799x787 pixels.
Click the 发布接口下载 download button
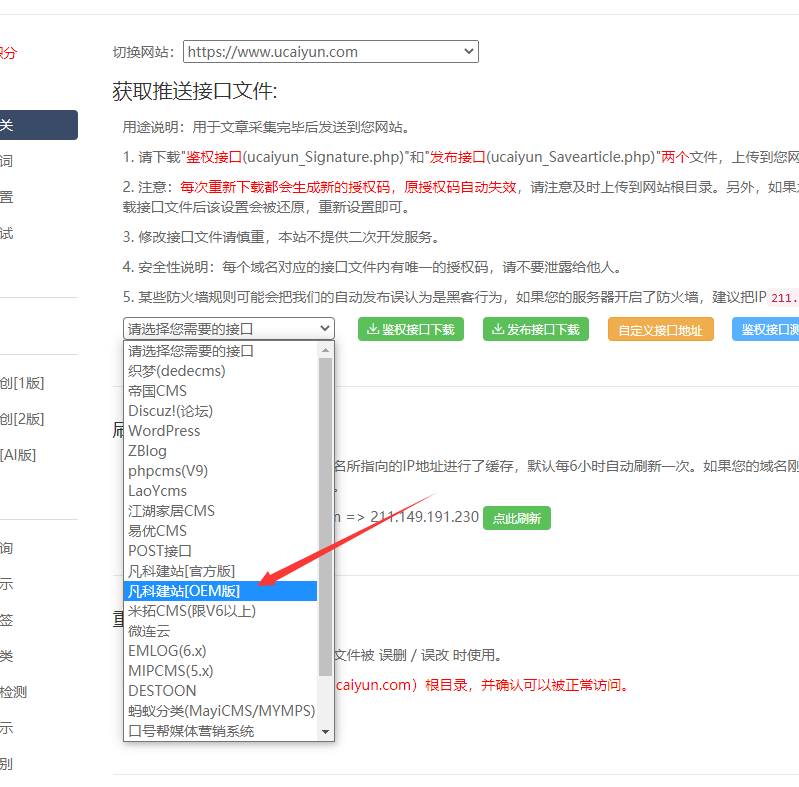535,330
